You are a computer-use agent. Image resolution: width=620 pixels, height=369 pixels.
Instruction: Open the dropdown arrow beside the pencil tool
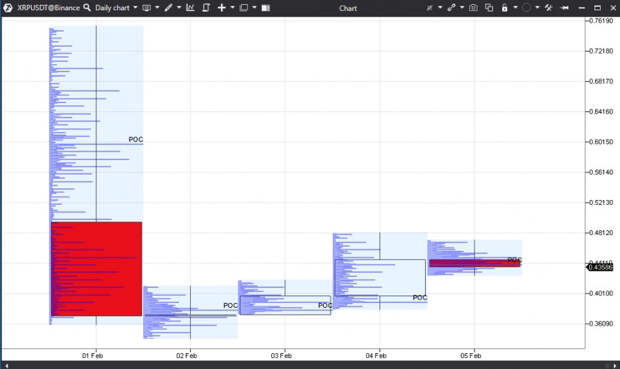click(179, 8)
